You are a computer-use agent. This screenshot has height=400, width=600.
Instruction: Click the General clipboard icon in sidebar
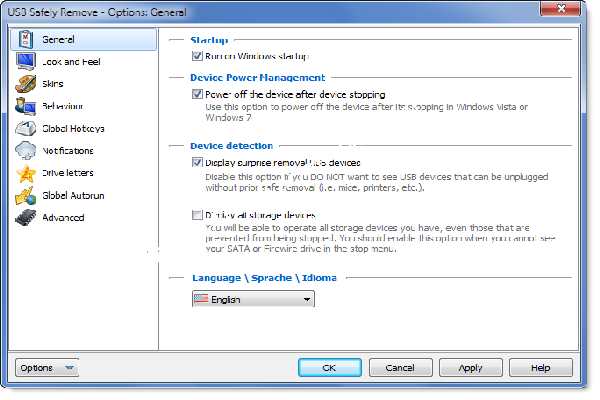pyautogui.click(x=26, y=39)
